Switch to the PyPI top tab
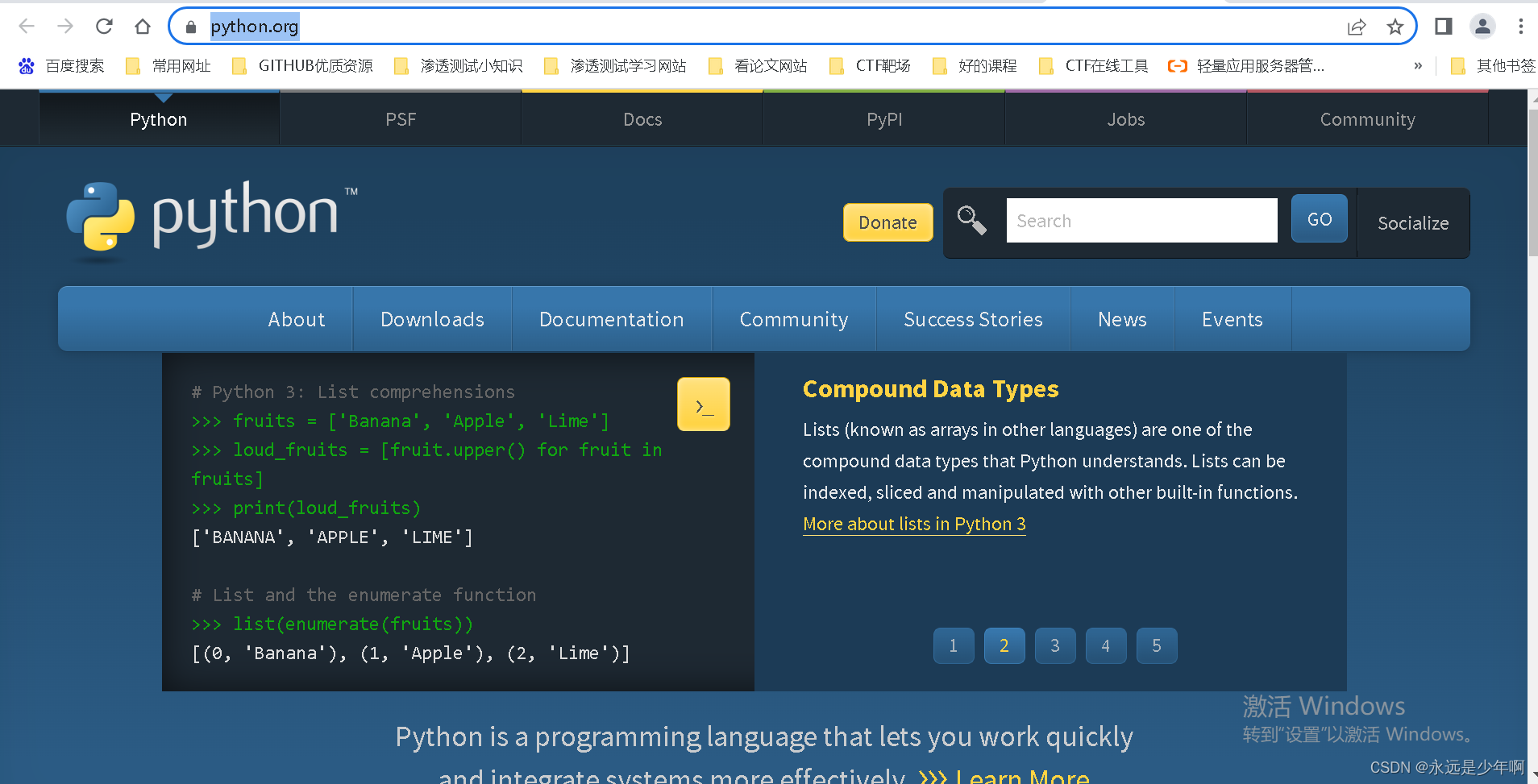This screenshot has width=1538, height=784. coord(884,119)
